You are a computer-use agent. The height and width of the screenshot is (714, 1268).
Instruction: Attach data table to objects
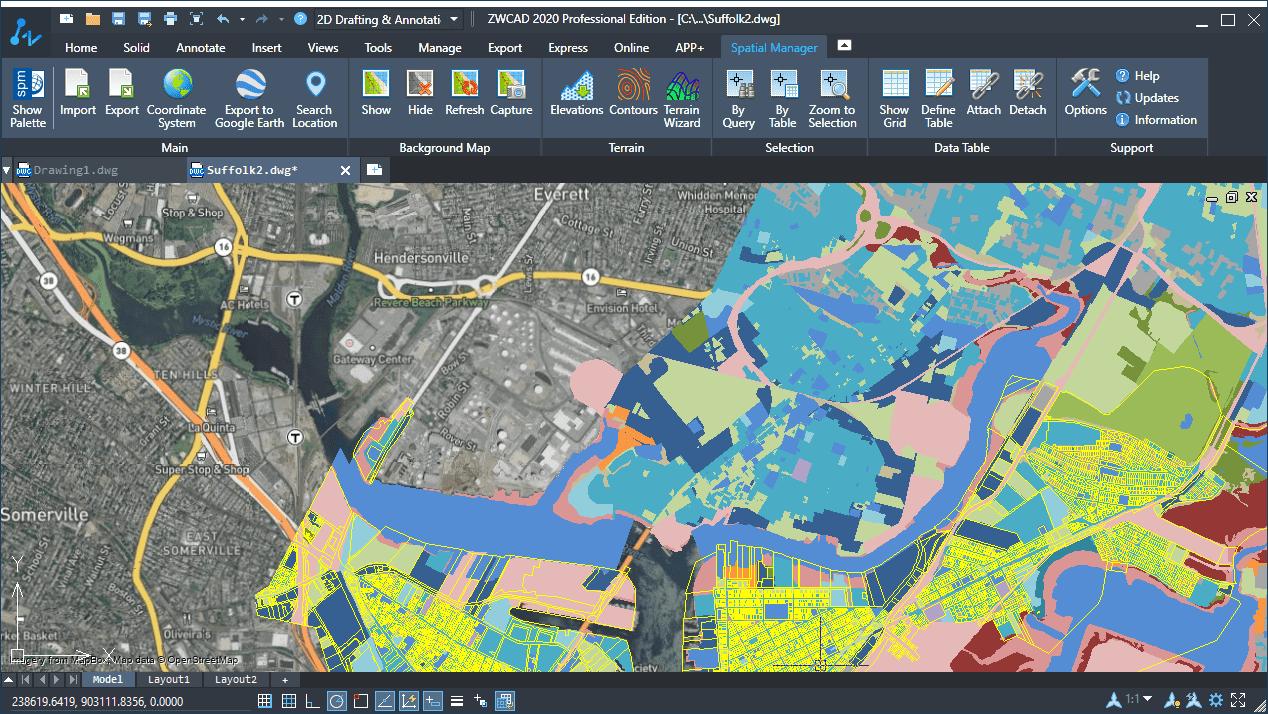(x=983, y=93)
